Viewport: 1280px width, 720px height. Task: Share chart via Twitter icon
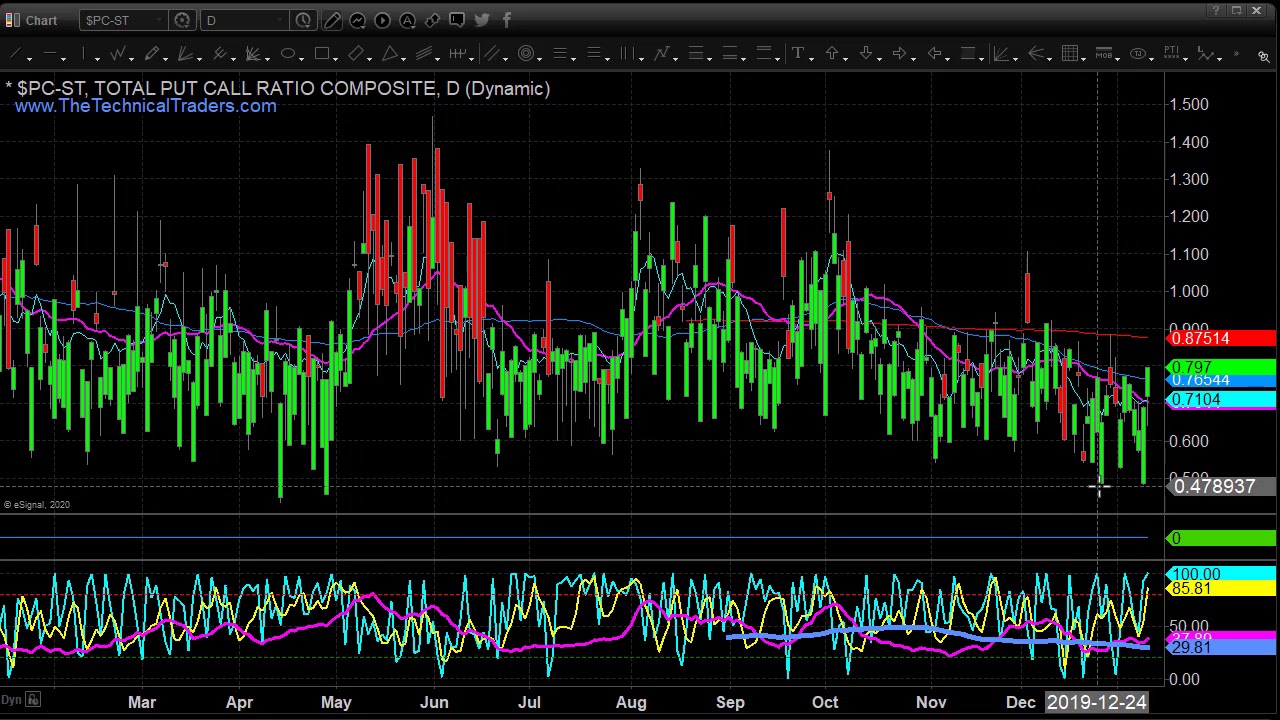[x=482, y=20]
